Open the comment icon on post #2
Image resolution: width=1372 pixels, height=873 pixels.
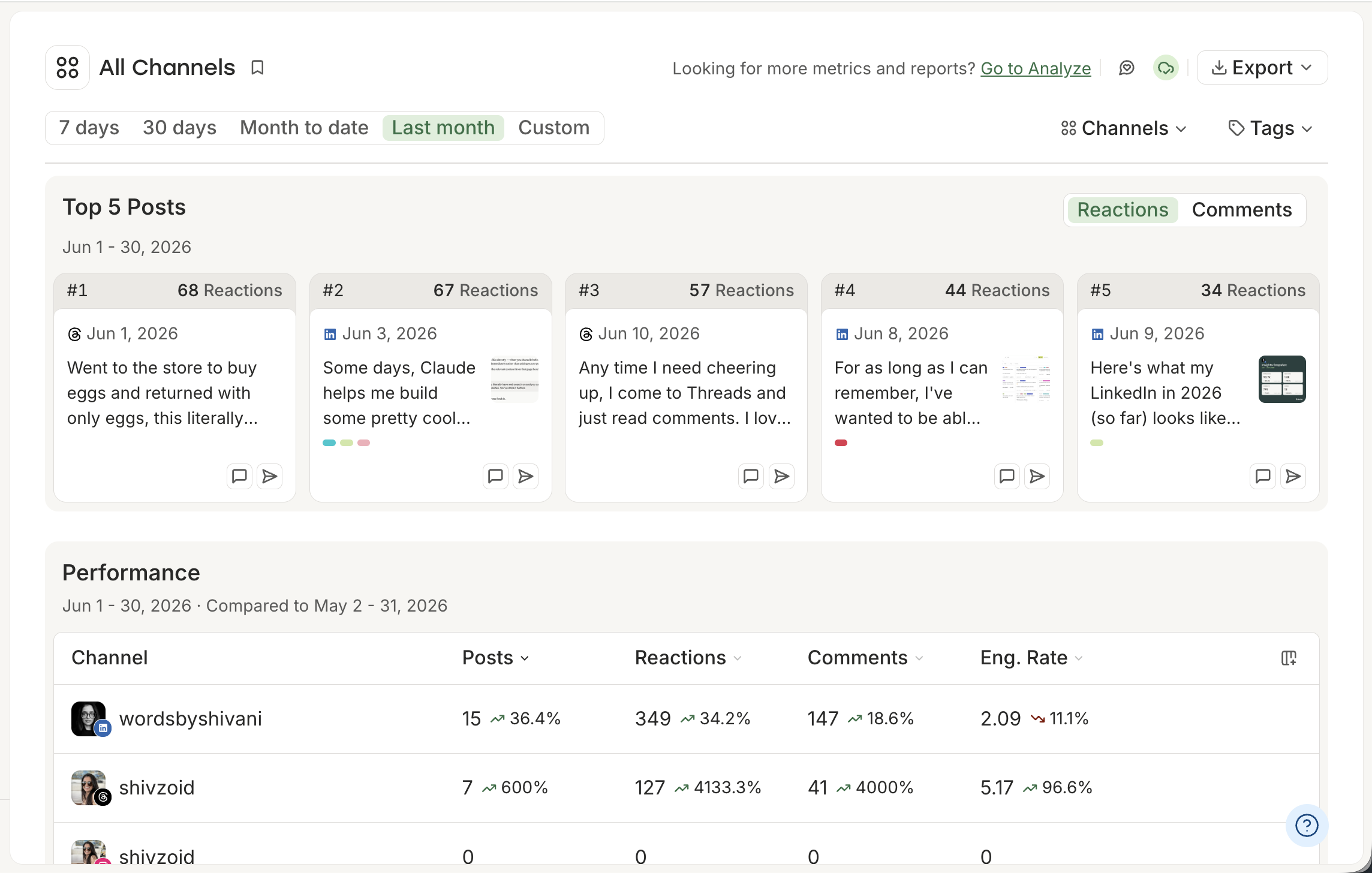click(x=495, y=476)
